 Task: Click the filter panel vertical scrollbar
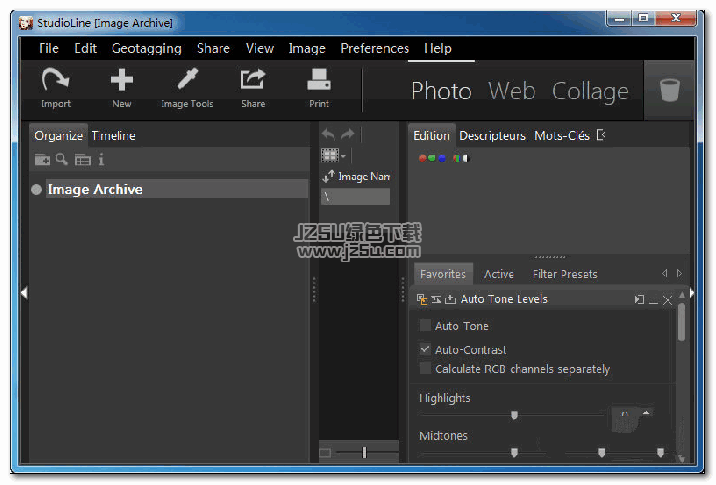(681, 322)
